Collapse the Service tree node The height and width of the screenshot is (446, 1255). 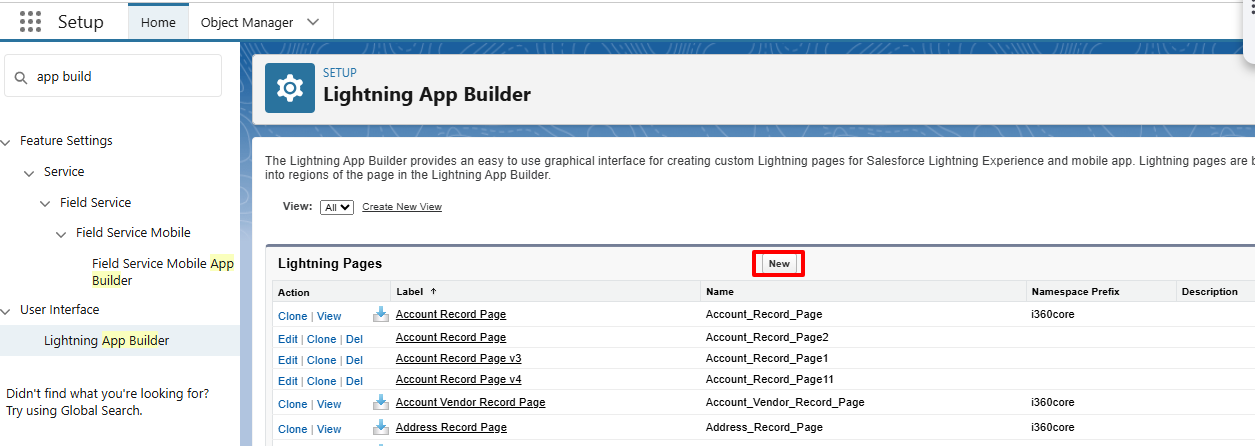pos(30,173)
